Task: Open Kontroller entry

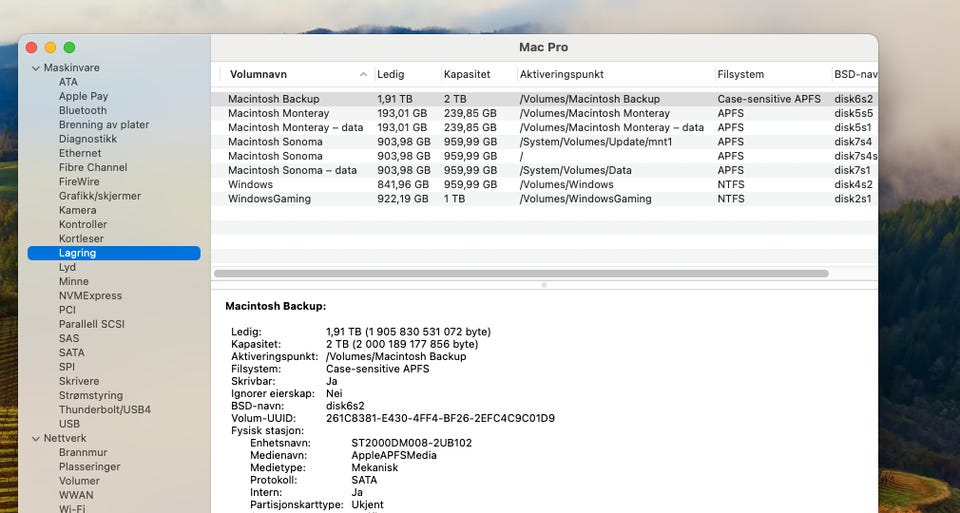Action: 83,224
